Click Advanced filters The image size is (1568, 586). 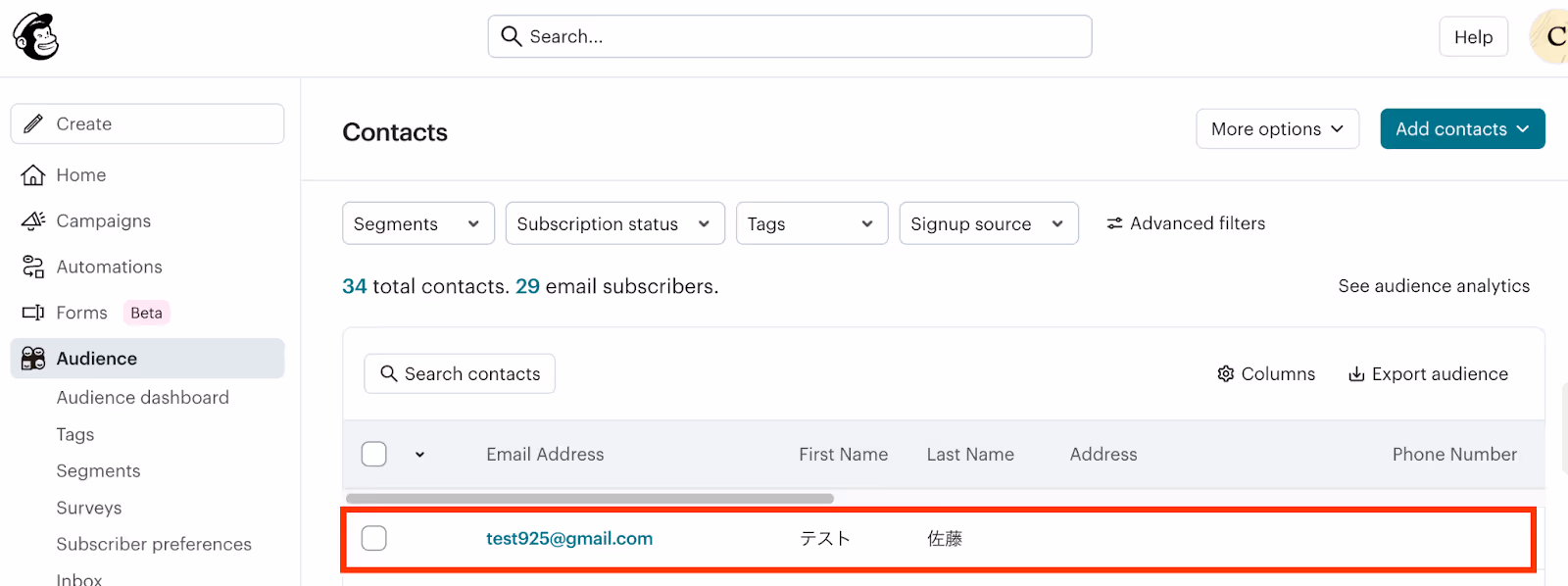click(1186, 223)
